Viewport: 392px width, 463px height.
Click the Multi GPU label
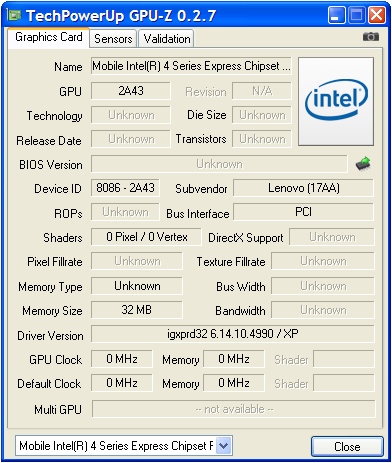pos(58,409)
